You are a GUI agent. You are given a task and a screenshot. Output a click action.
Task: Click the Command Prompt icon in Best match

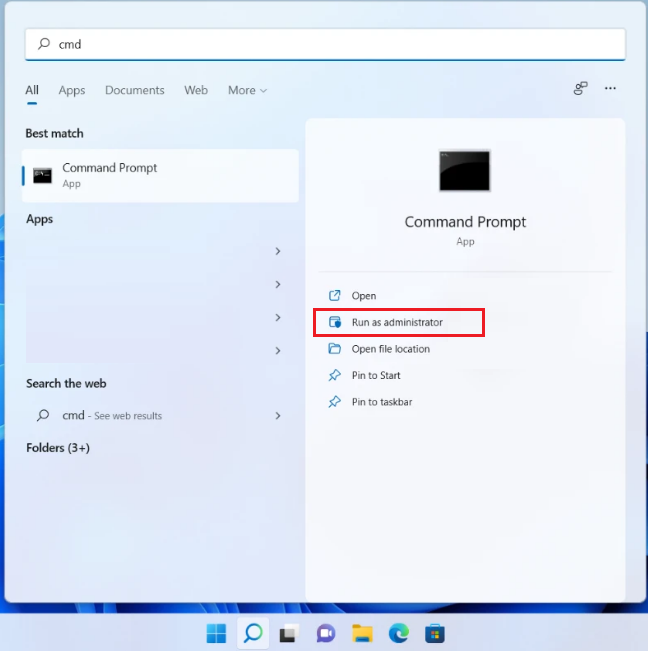42,176
